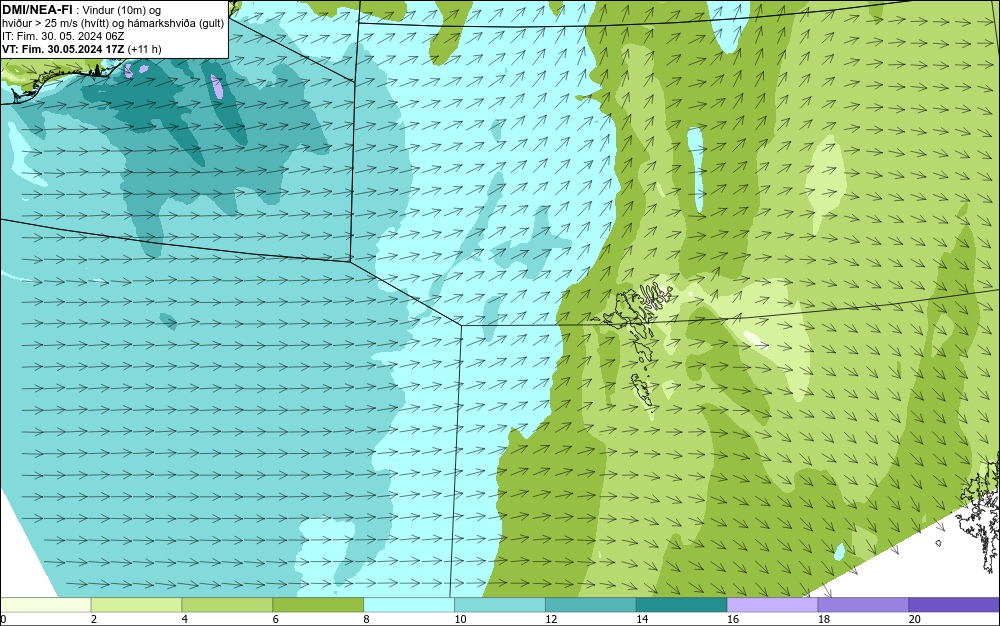Click the 12–14 m/s teal legend swatch

tap(591, 604)
